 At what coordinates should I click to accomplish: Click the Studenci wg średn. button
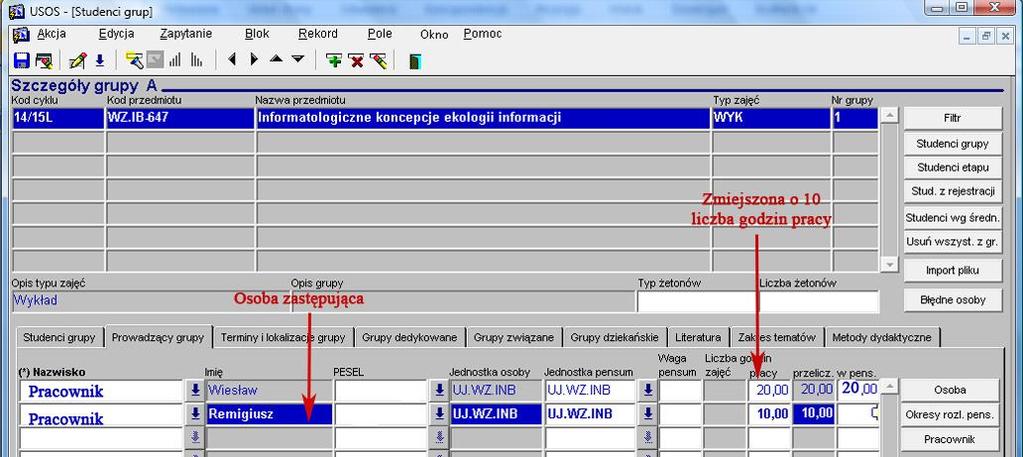pyautogui.click(x=952, y=217)
